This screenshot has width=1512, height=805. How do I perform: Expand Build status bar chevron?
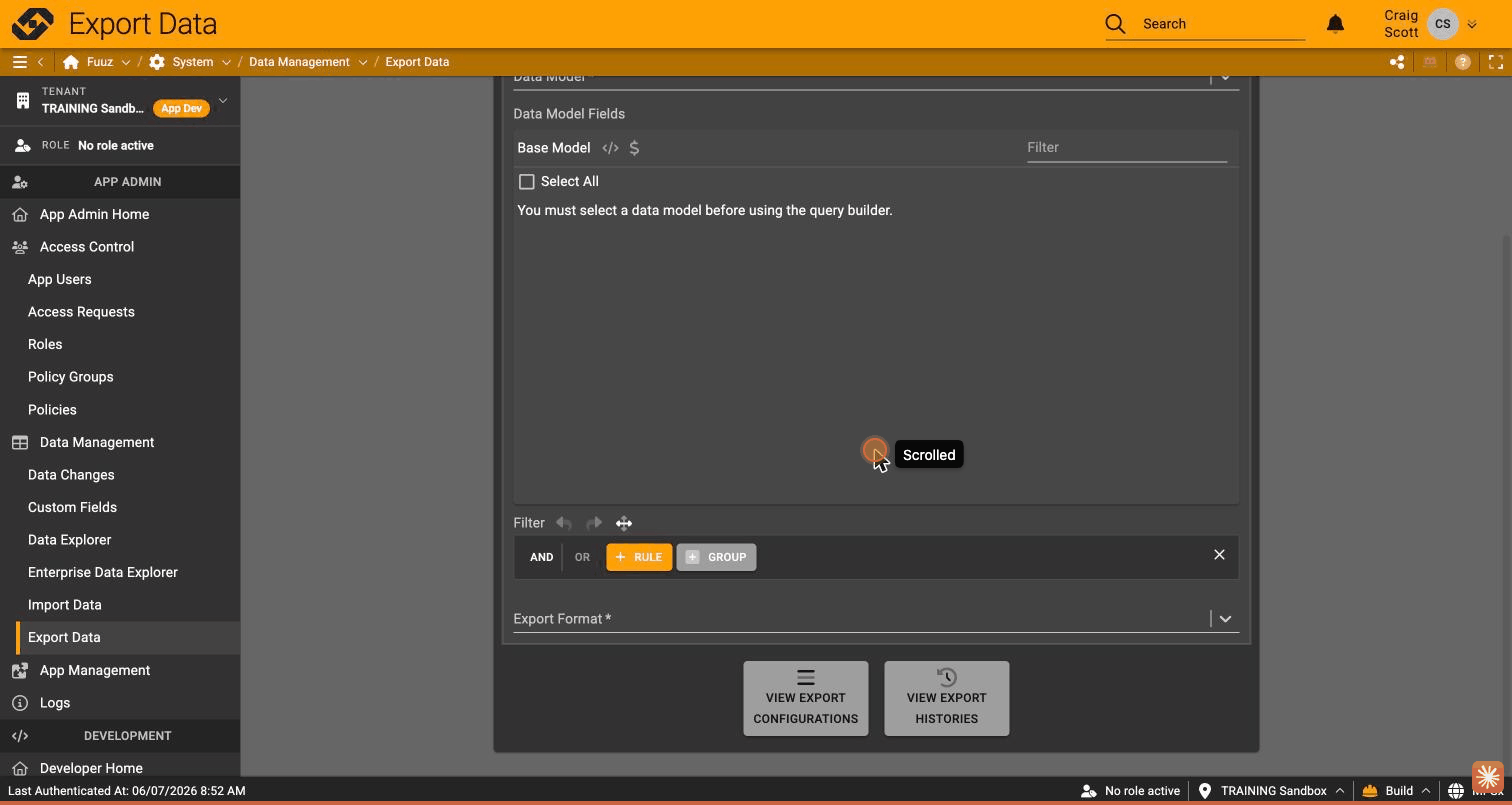coord(1426,791)
